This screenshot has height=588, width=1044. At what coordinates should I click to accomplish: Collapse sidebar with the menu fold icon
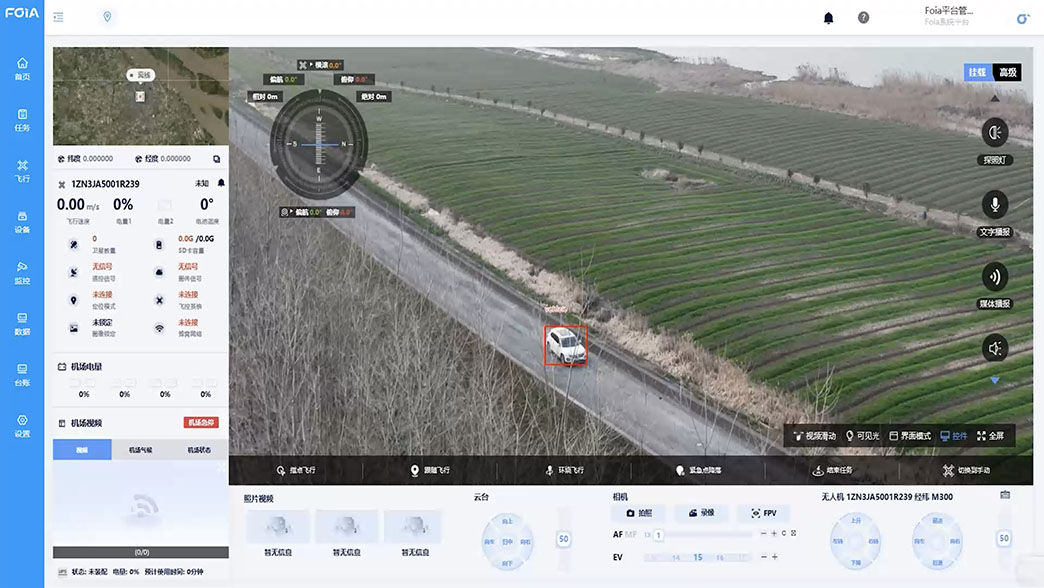59,17
